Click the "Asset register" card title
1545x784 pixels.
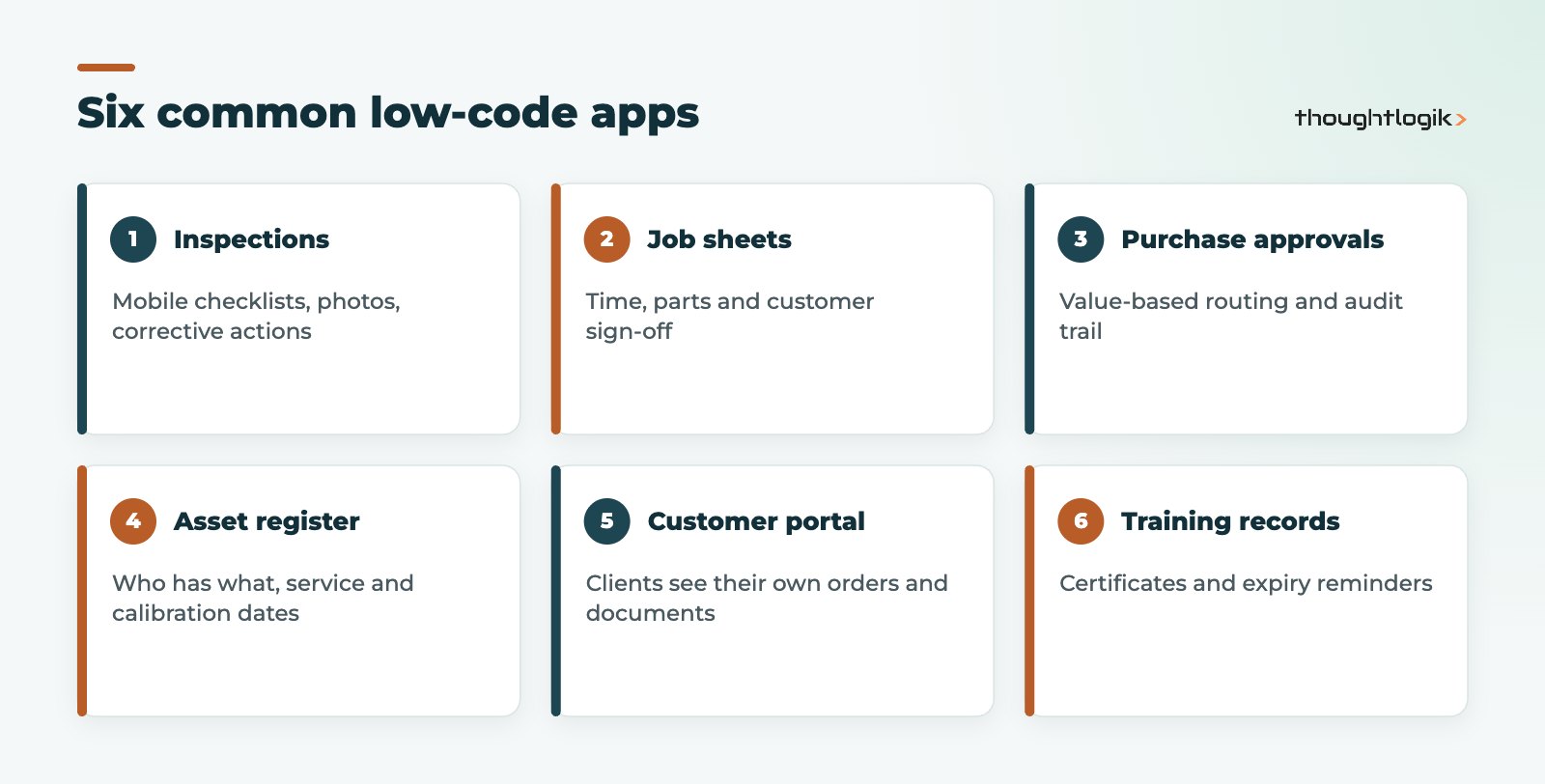click(267, 521)
